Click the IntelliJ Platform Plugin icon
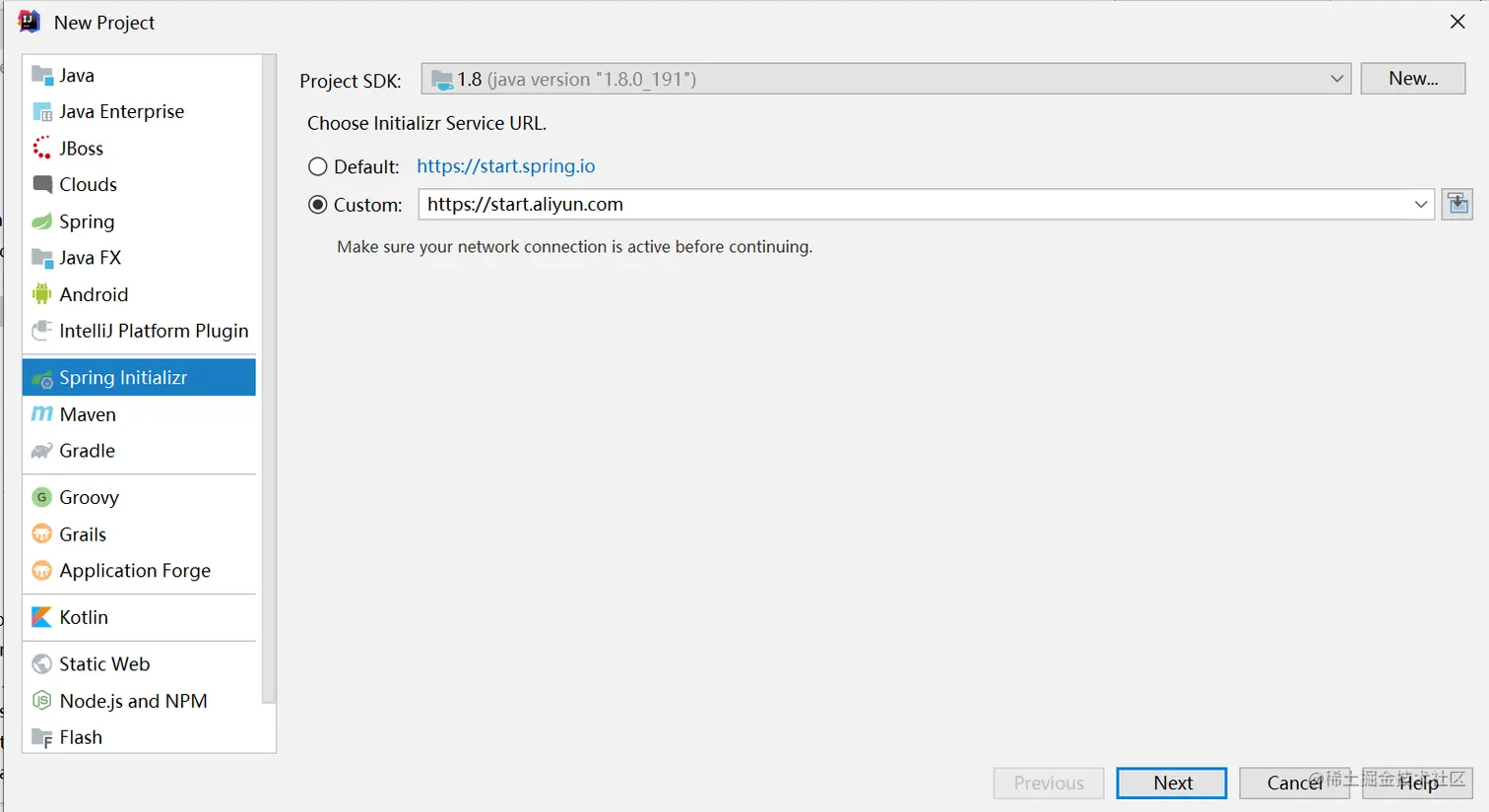The width and height of the screenshot is (1489, 812). pos(41,331)
